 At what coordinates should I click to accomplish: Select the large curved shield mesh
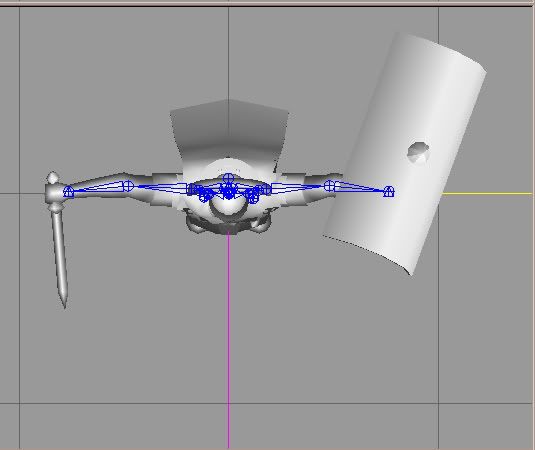pos(405,153)
